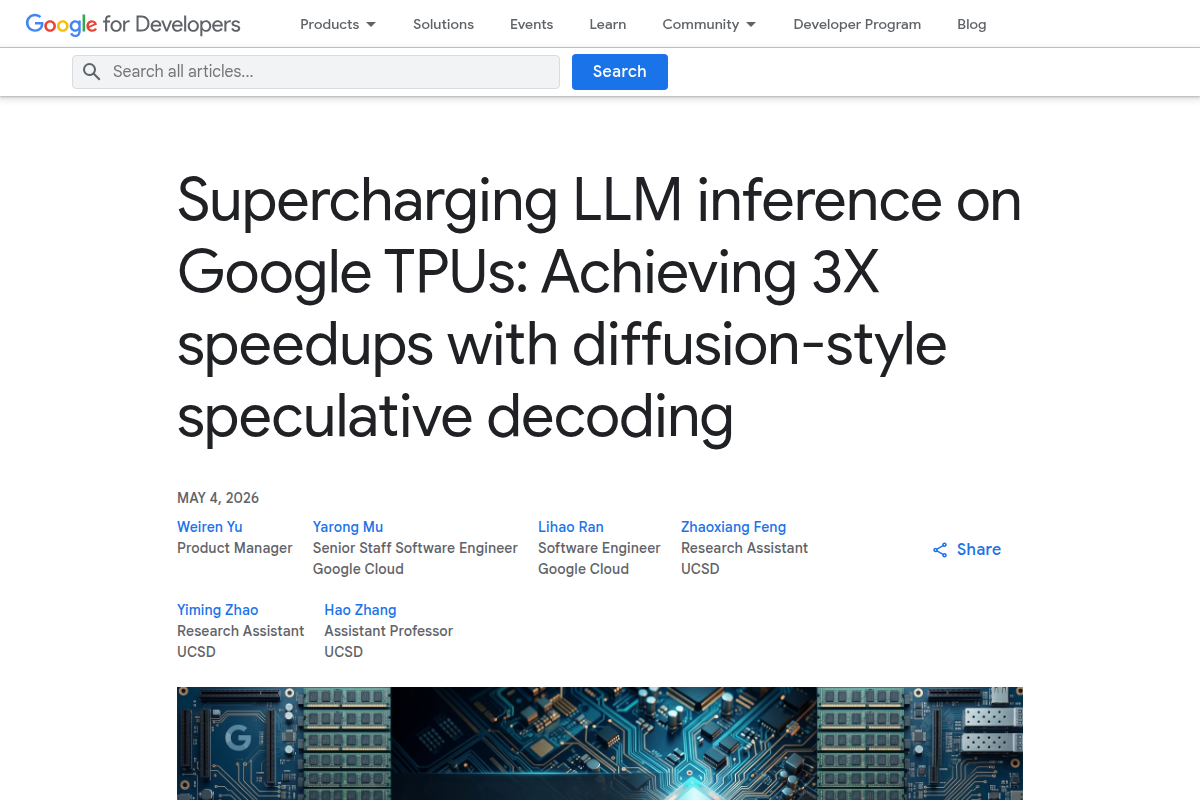
Task: Open the Learn menu item
Action: coord(608,24)
